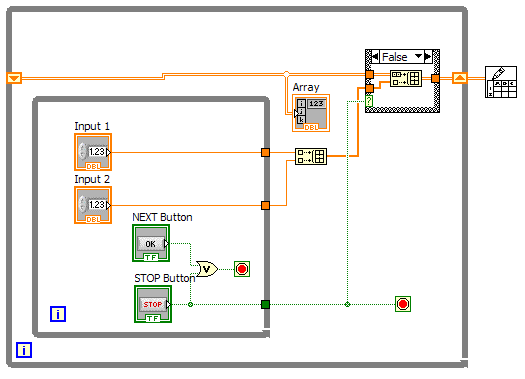
Task: Select the inner loop iteration terminal
Action: coord(58,314)
